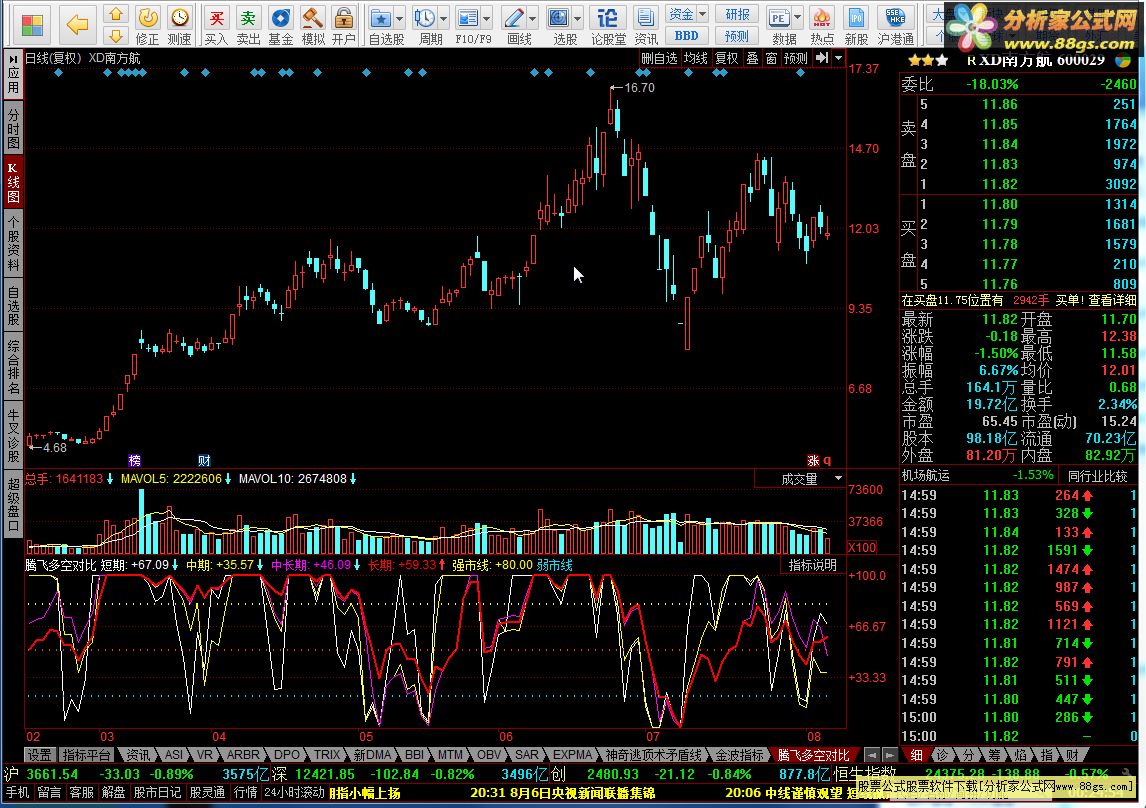Open the 模拟 simulation gavel icon
The width and height of the screenshot is (1146, 808).
coord(313,24)
